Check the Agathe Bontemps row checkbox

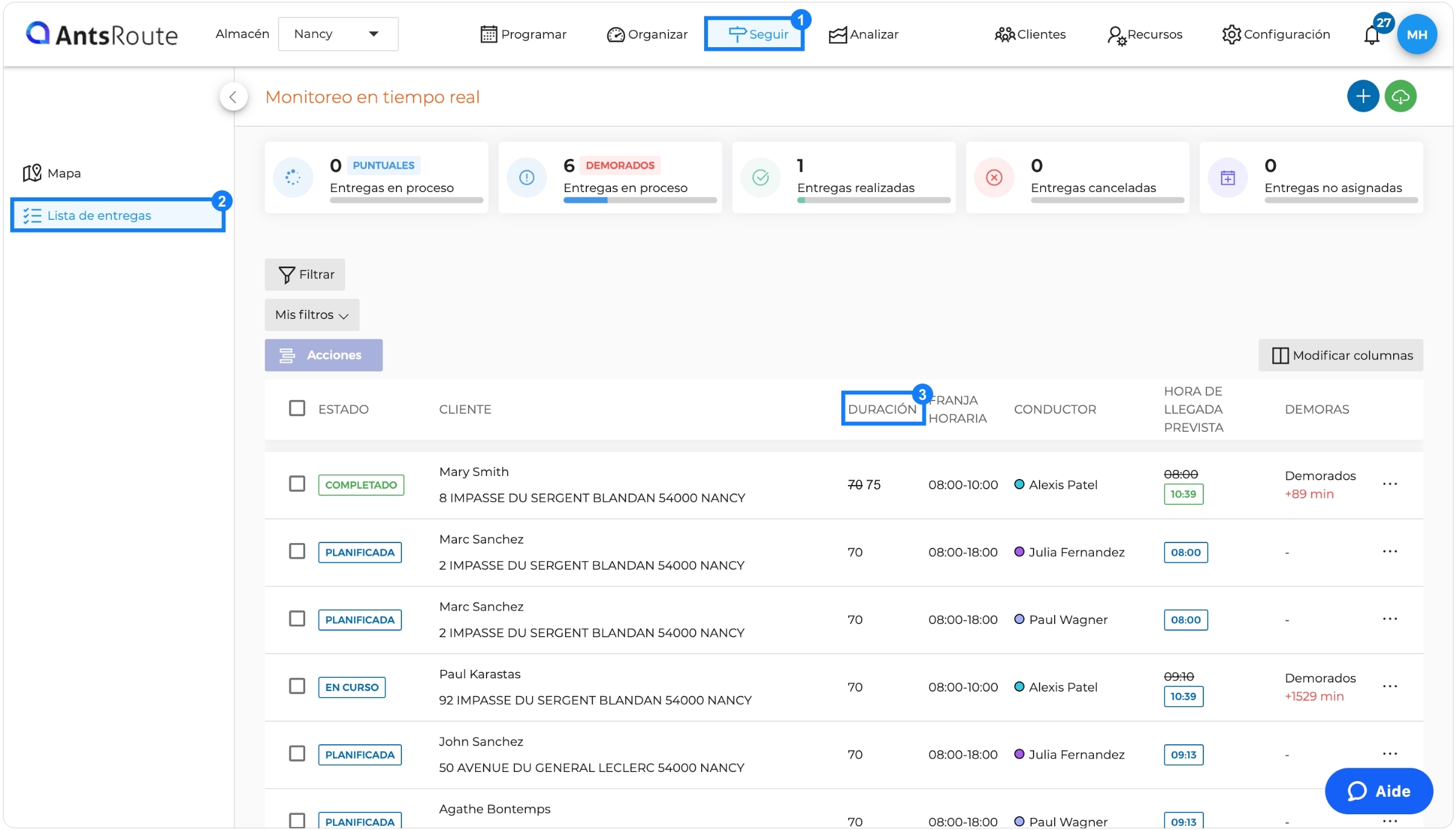(x=297, y=821)
